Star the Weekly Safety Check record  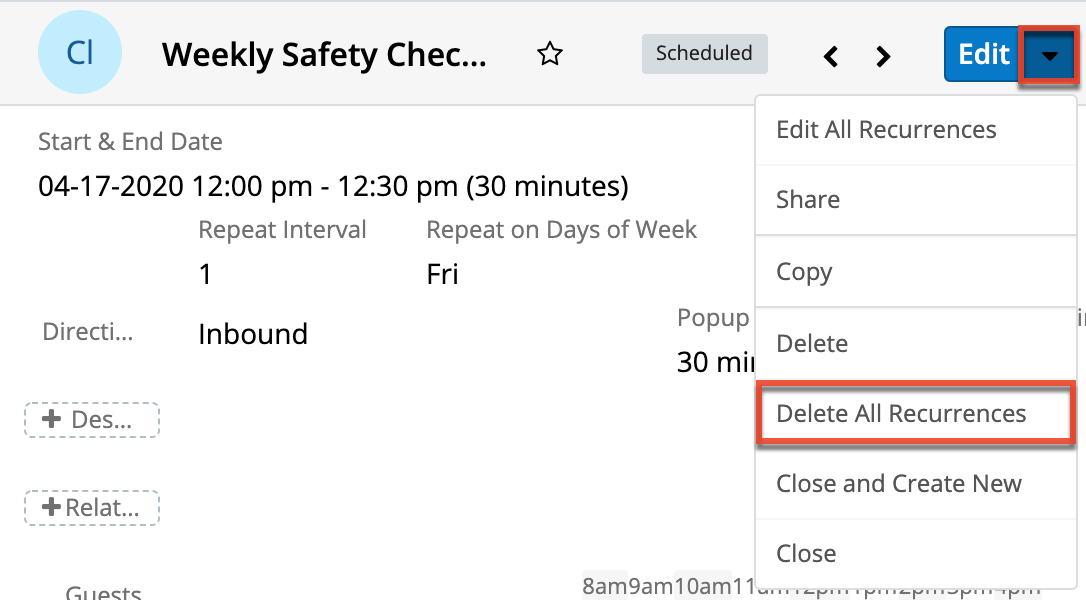pos(549,55)
